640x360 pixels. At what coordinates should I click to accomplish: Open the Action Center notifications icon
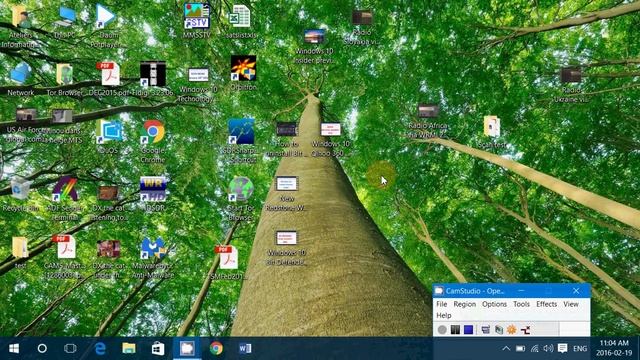(562, 348)
